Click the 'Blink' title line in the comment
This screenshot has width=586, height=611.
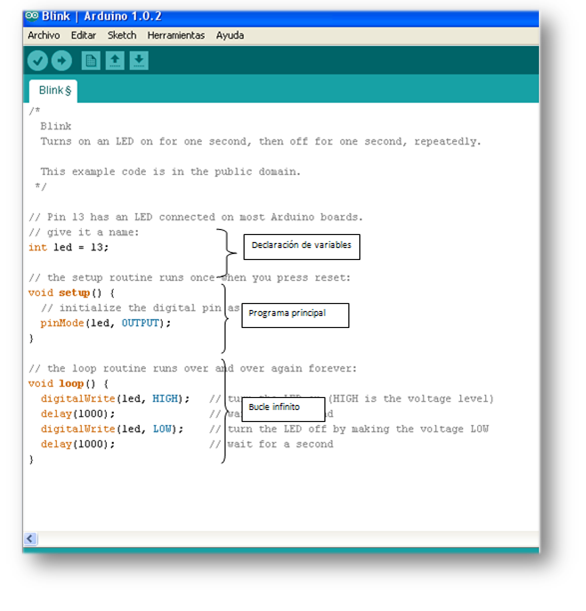(x=56, y=126)
